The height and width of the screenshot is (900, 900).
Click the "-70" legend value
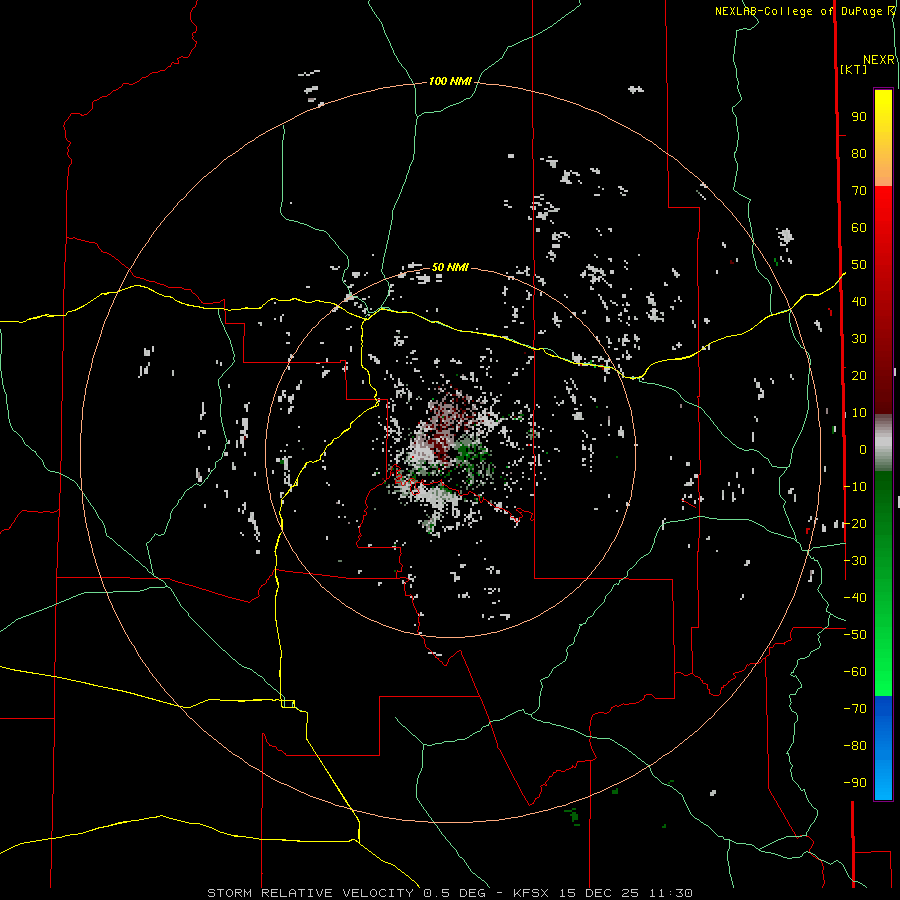(855, 709)
